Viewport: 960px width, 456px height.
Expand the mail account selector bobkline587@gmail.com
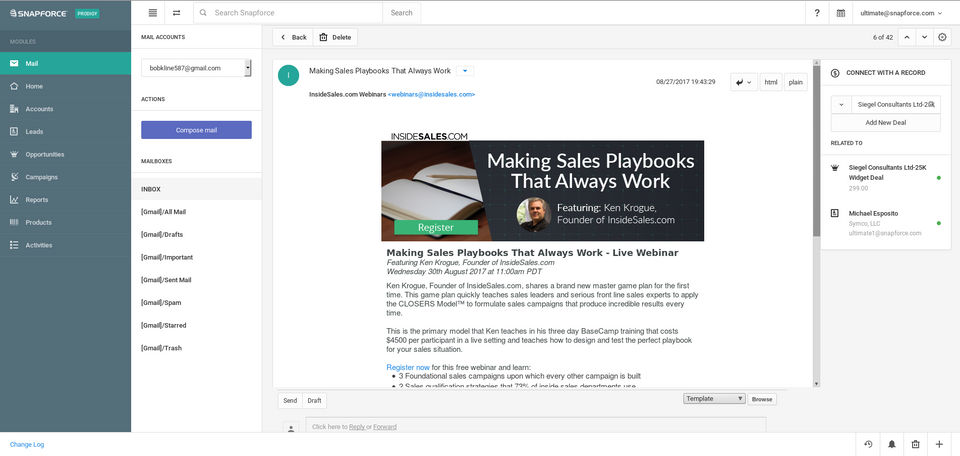point(196,68)
